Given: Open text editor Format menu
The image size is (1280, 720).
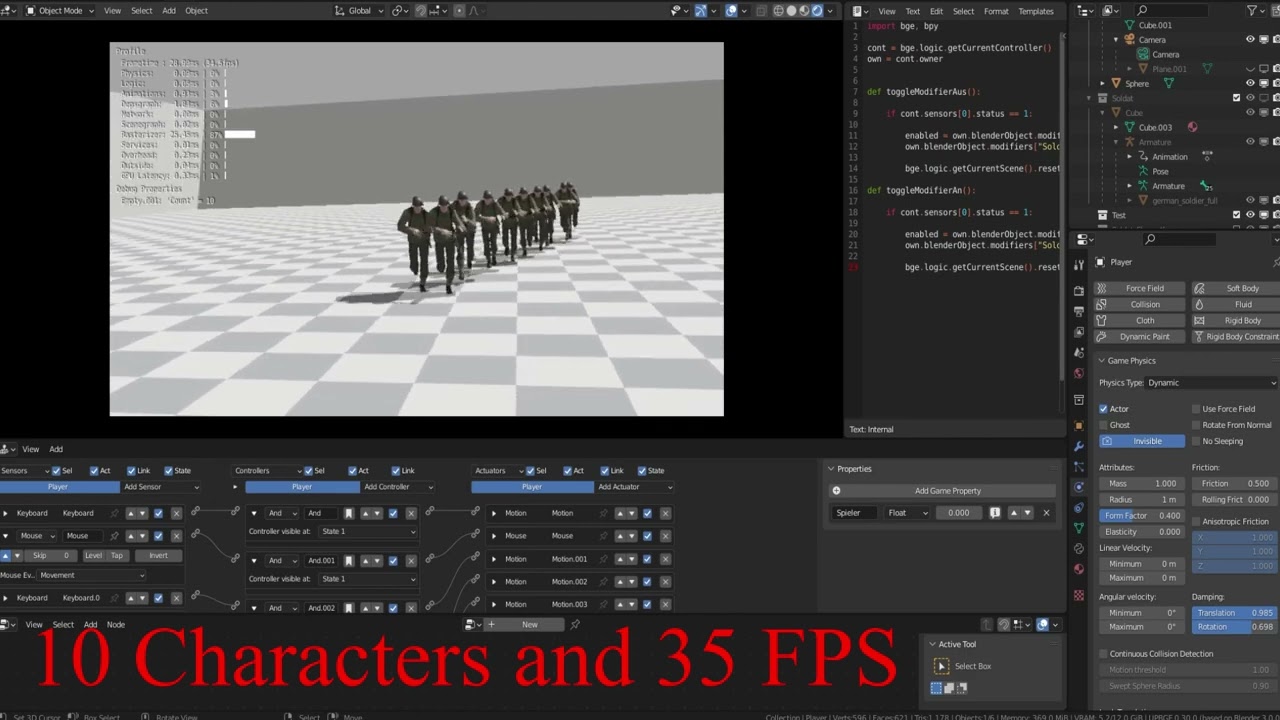Looking at the screenshot, I should pyautogui.click(x=996, y=11).
